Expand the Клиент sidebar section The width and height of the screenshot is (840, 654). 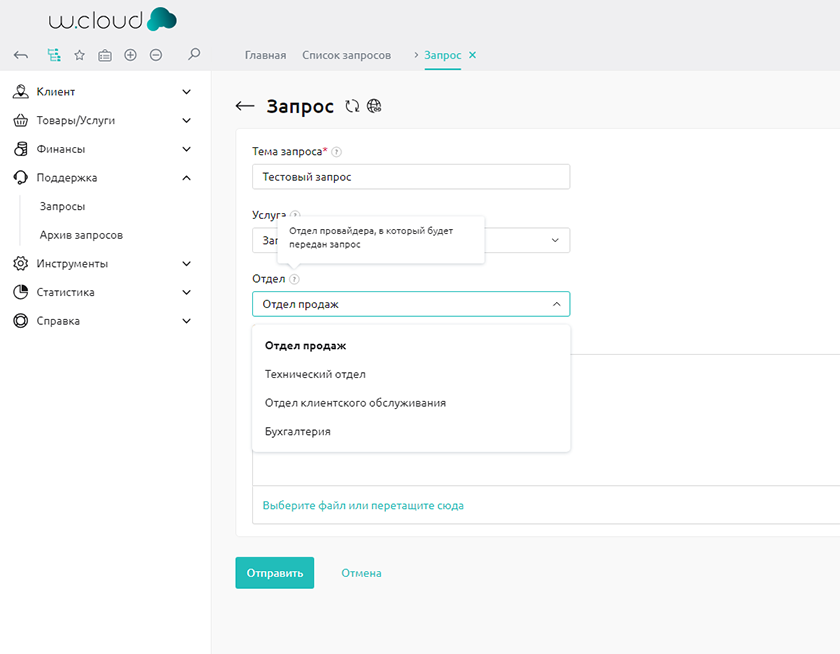[186, 92]
